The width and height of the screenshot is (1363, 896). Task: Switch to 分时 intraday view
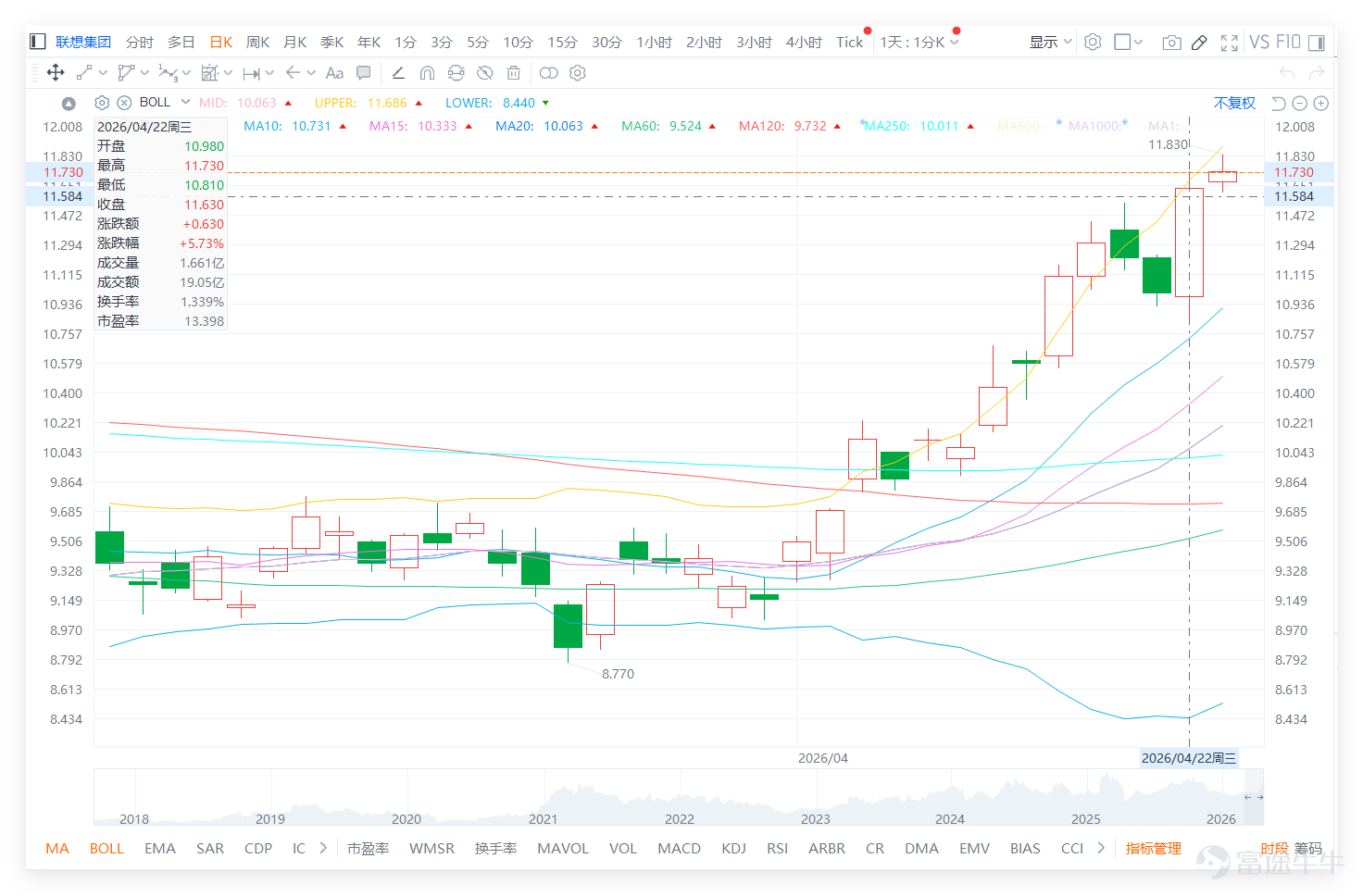[x=140, y=42]
